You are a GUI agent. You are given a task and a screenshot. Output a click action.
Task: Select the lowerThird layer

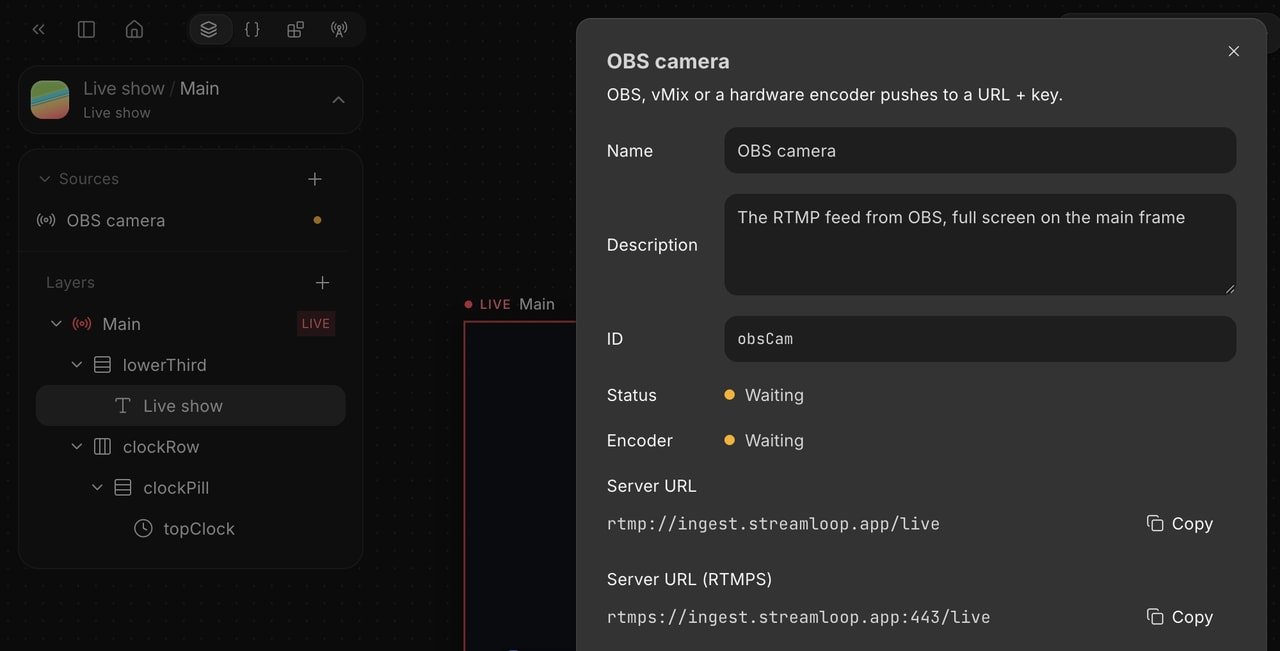point(190,365)
